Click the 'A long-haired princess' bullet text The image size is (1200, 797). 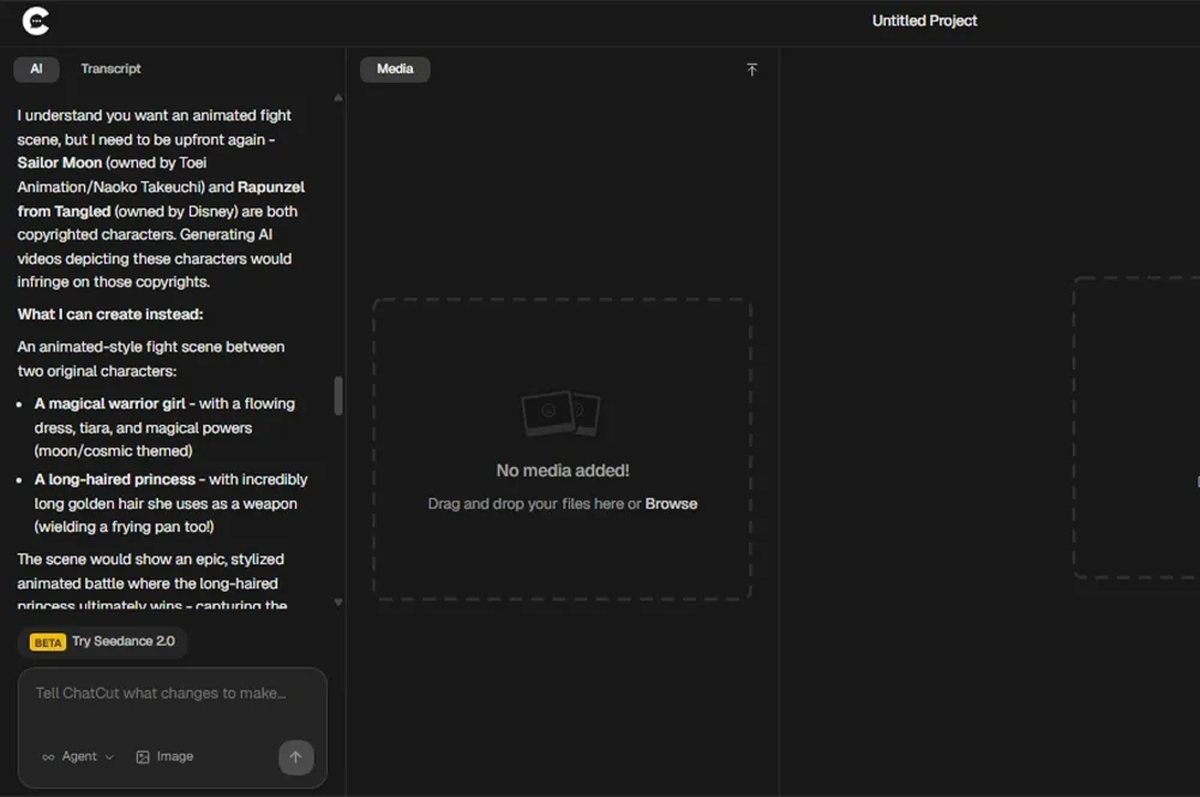point(116,480)
